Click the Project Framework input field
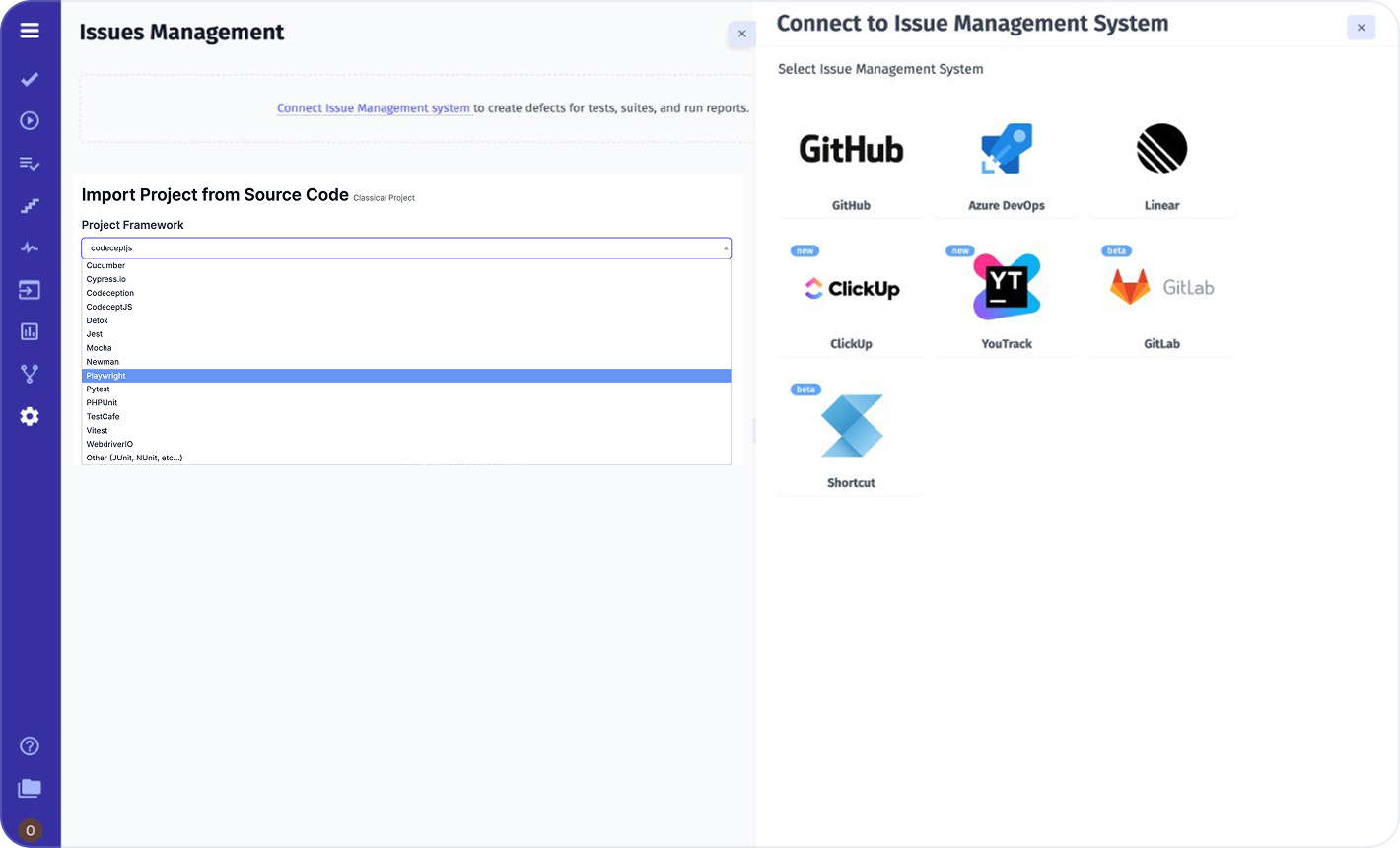1400x848 pixels. click(x=406, y=247)
